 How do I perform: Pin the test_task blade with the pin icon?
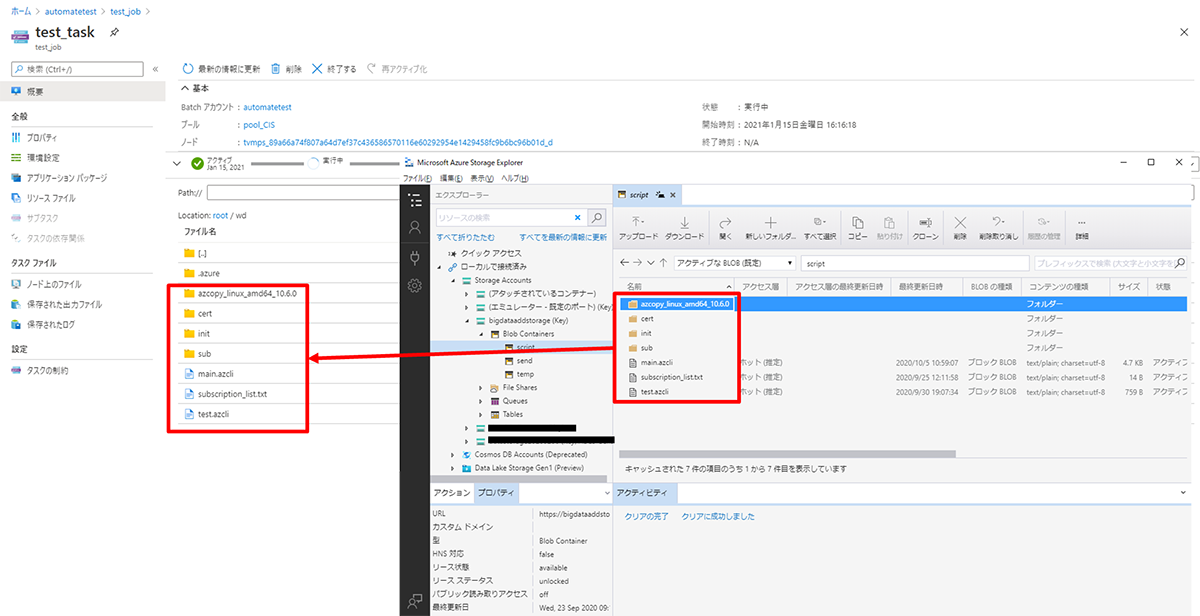click(x=114, y=32)
